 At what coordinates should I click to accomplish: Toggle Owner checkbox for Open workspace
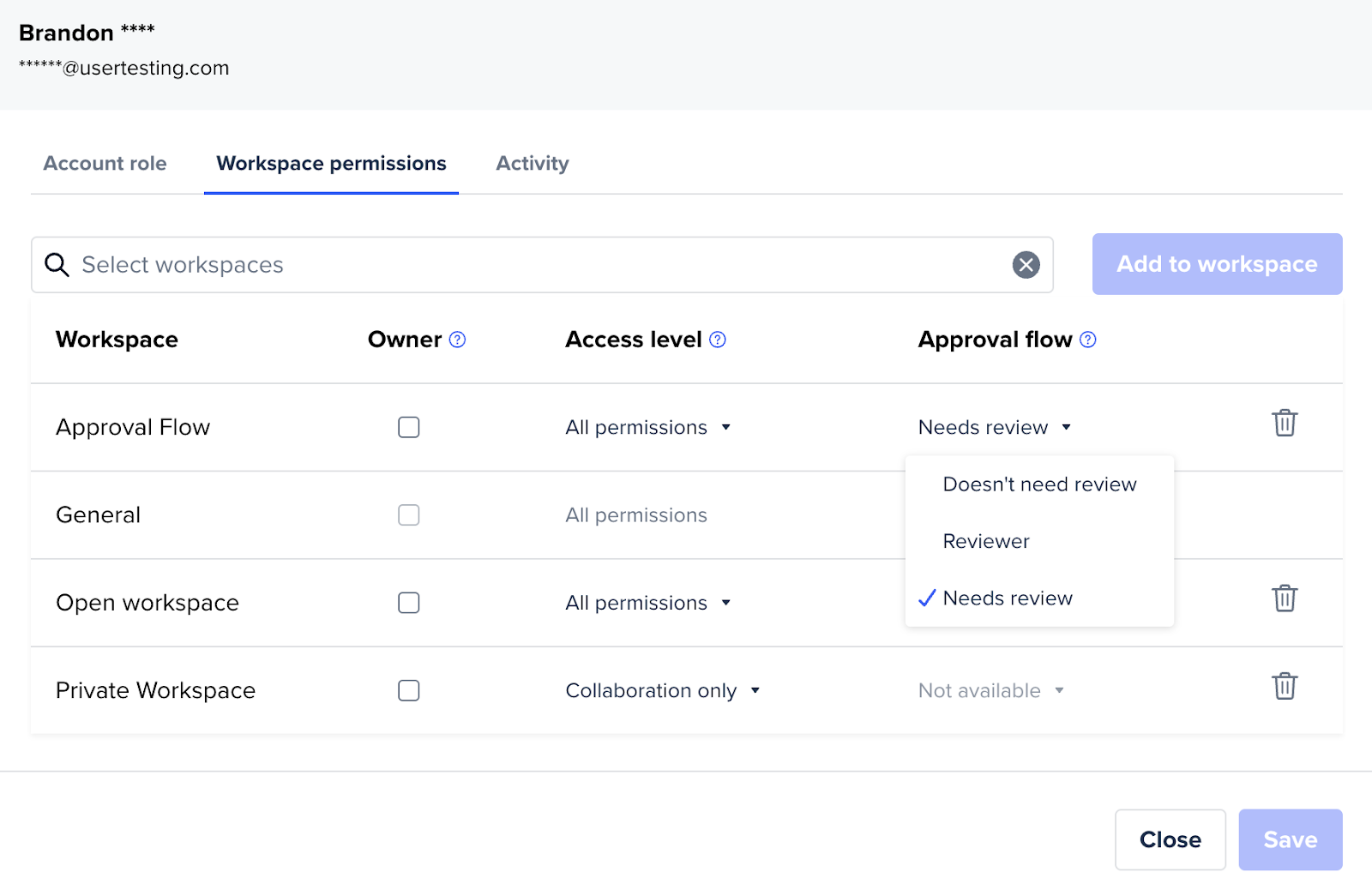pyautogui.click(x=409, y=603)
